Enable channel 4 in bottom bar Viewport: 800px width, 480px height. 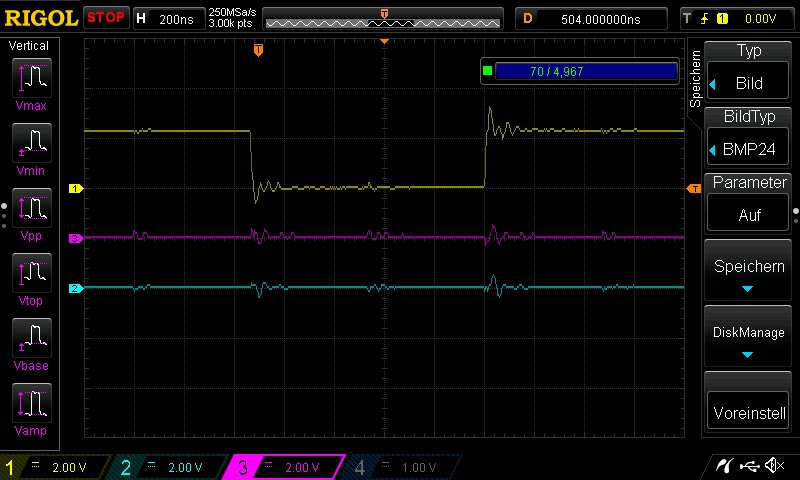pos(401,467)
